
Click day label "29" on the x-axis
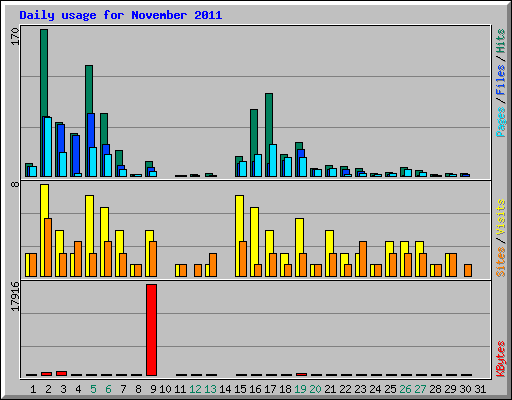point(450,389)
